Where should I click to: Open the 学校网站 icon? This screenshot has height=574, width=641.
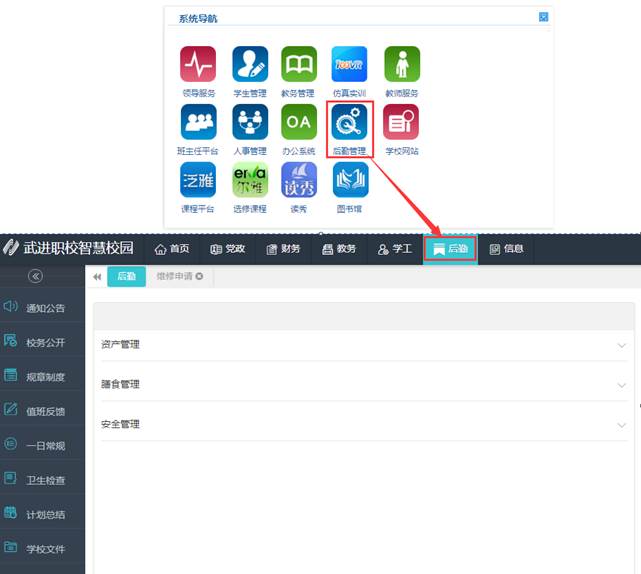[x=401, y=122]
